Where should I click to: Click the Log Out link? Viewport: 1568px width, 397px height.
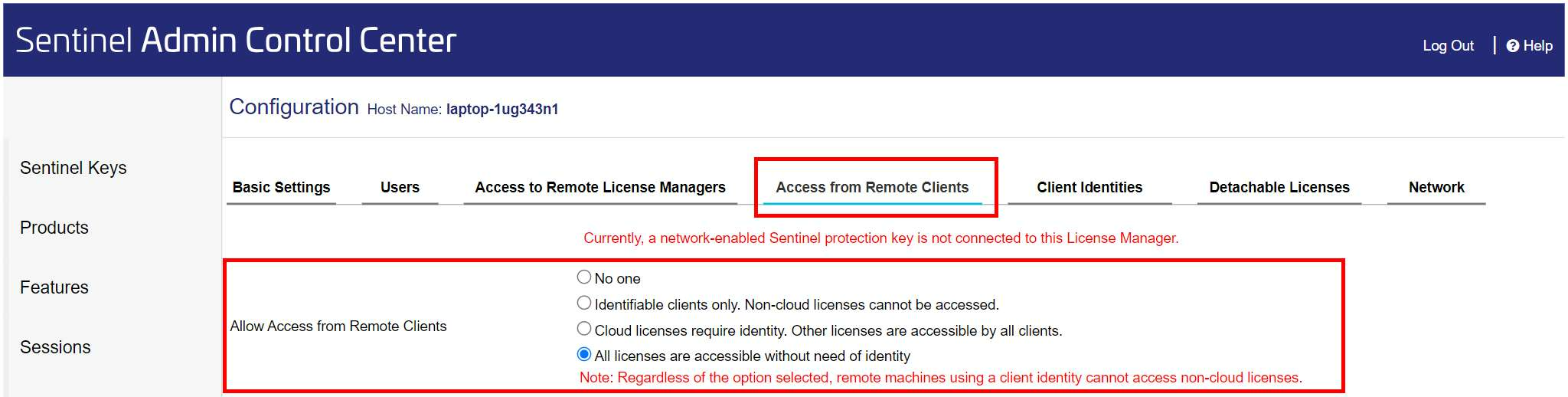[1448, 45]
